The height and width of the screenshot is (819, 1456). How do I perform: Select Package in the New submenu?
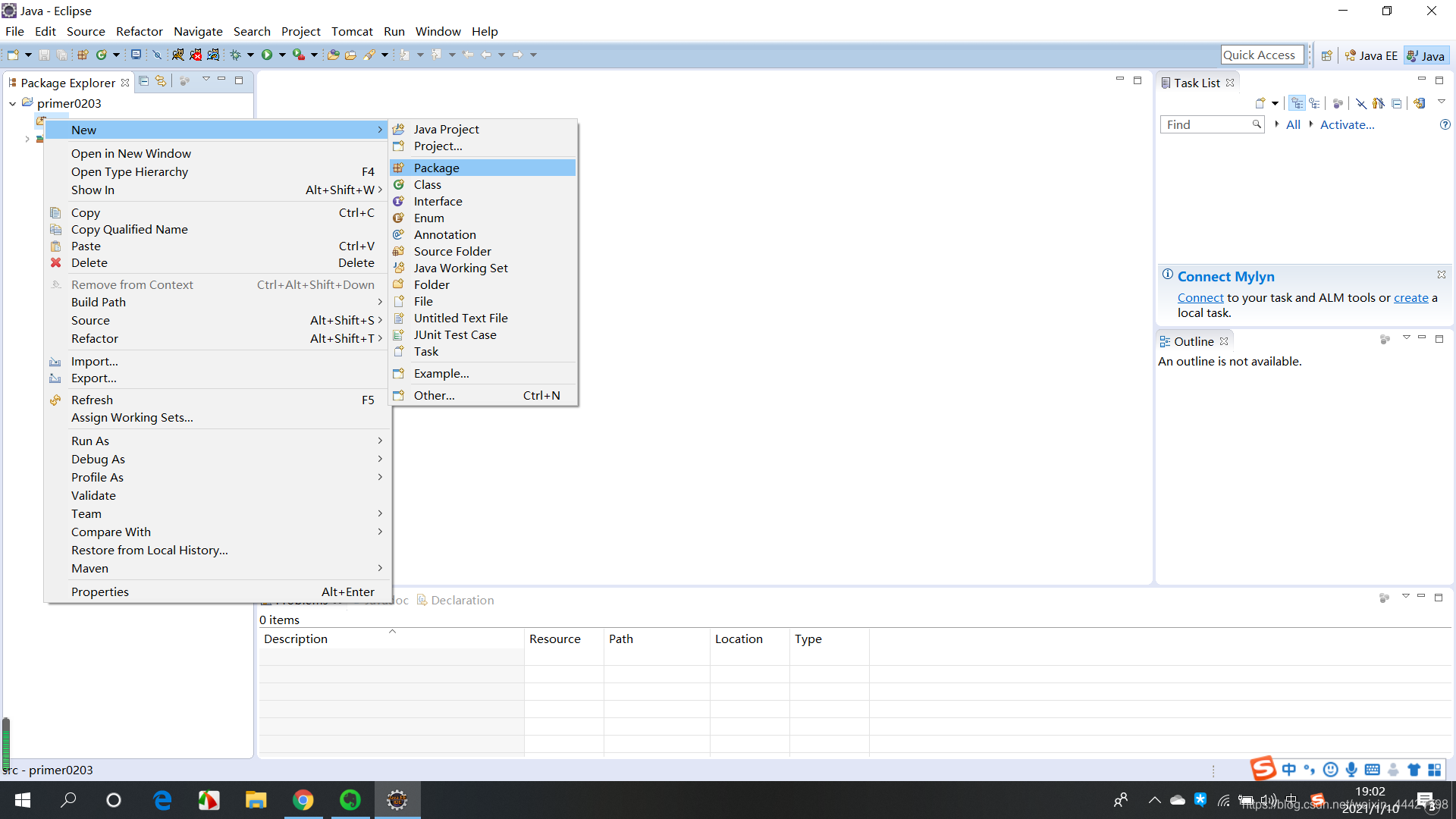[482, 168]
